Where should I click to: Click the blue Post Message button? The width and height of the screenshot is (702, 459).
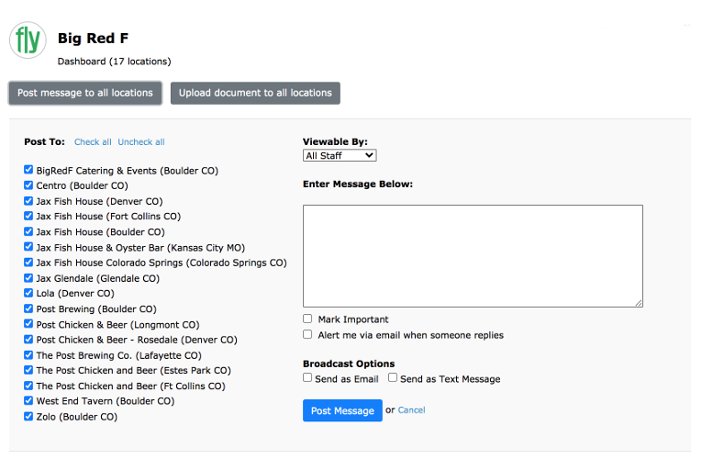click(x=342, y=411)
